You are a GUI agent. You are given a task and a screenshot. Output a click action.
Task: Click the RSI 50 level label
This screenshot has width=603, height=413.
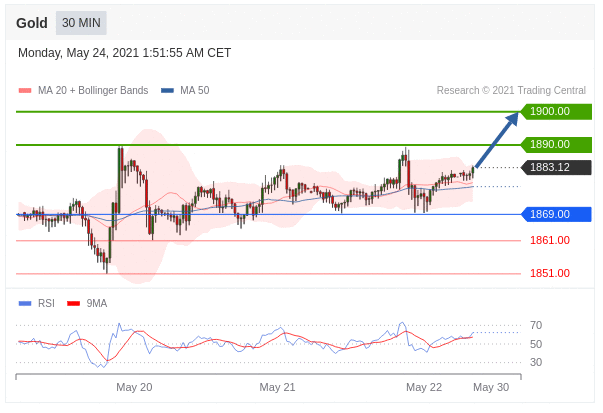point(536,344)
